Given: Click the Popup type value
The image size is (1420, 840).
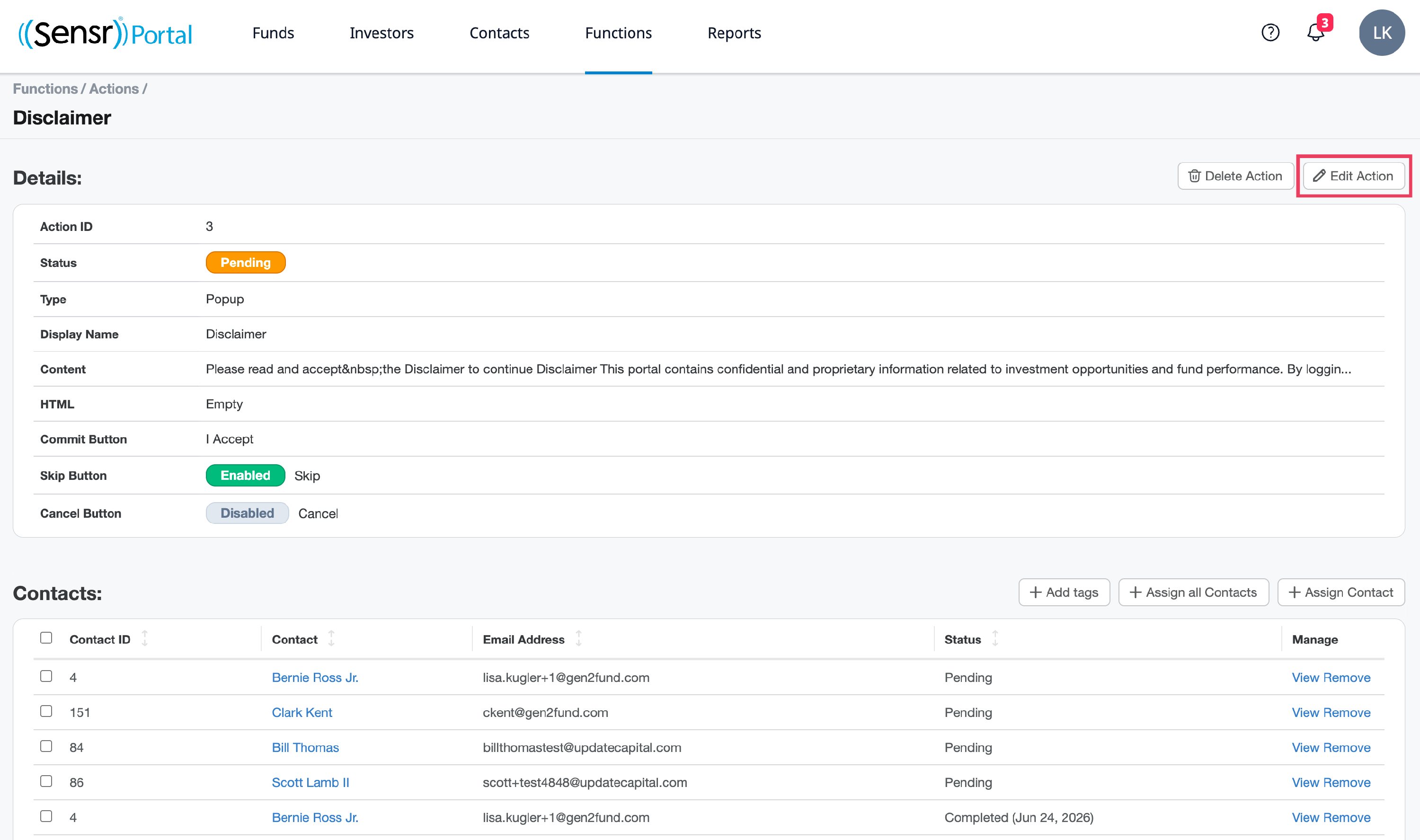Looking at the screenshot, I should tap(225, 299).
